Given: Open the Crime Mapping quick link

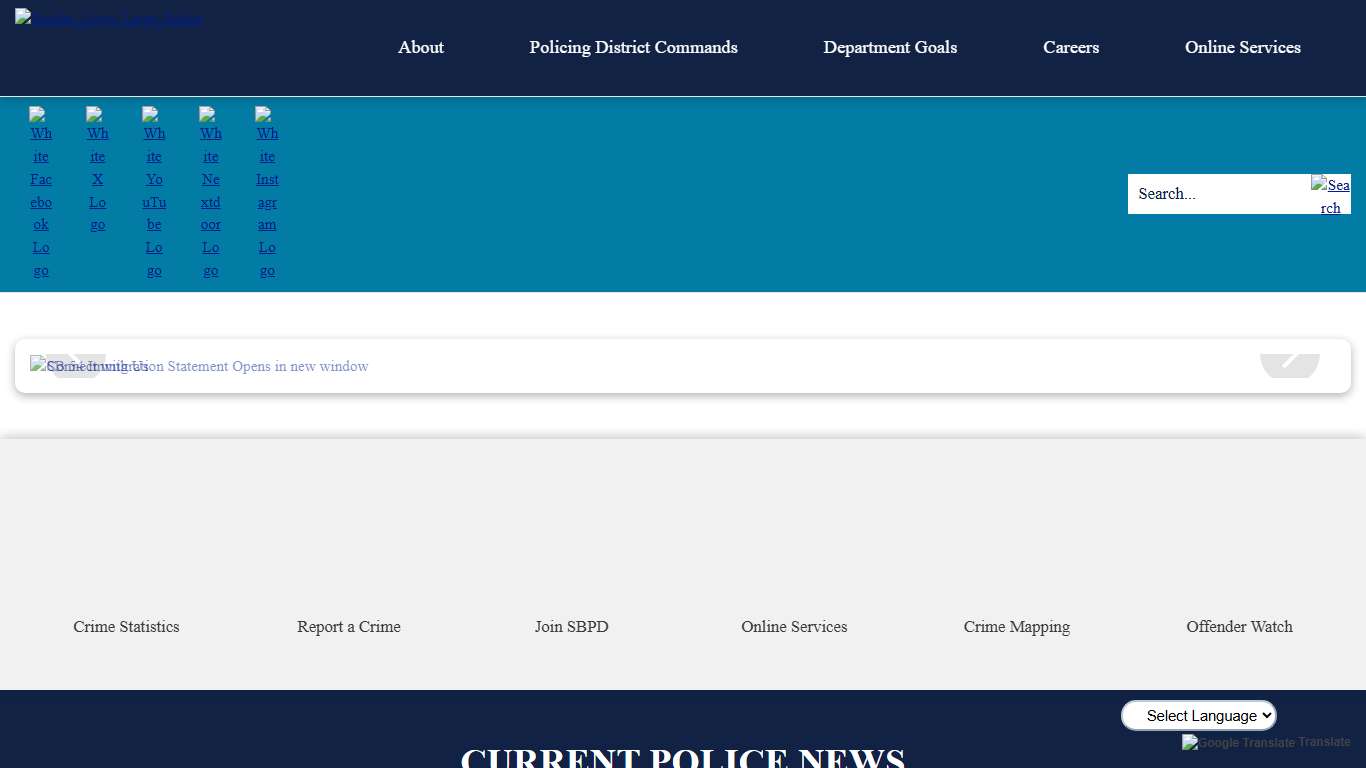Looking at the screenshot, I should 1016,626.
